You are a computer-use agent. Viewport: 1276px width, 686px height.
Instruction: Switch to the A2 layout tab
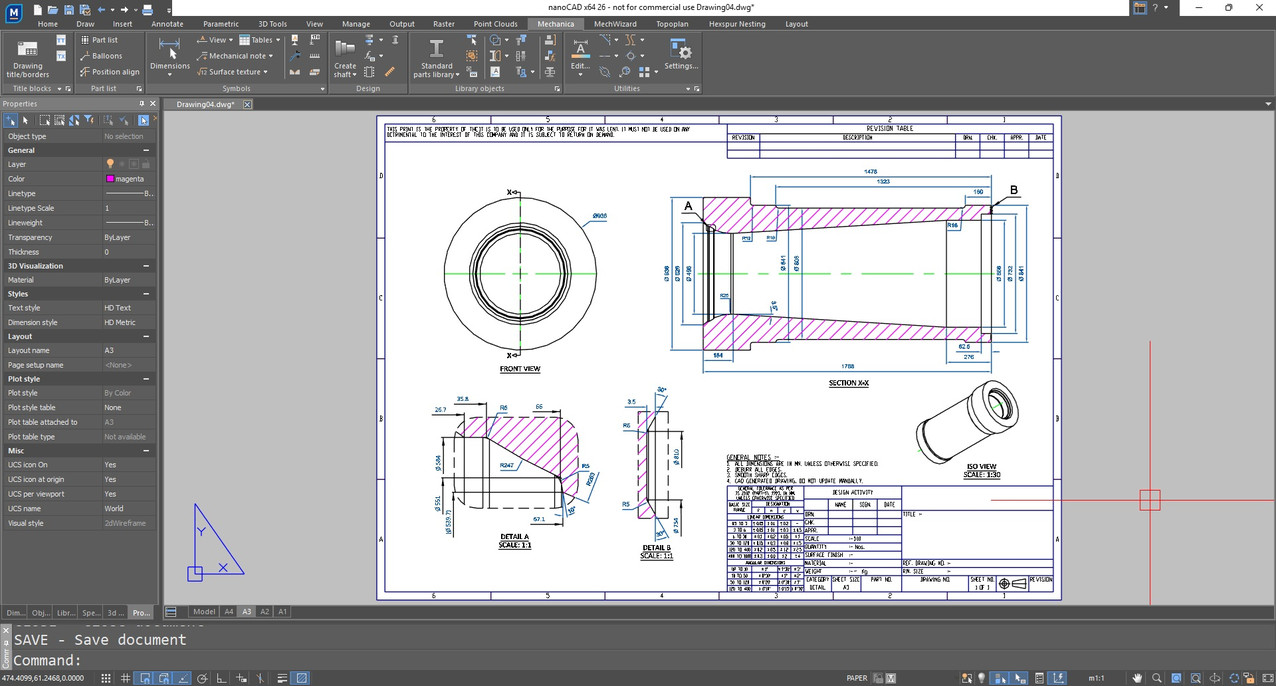pyautogui.click(x=265, y=611)
